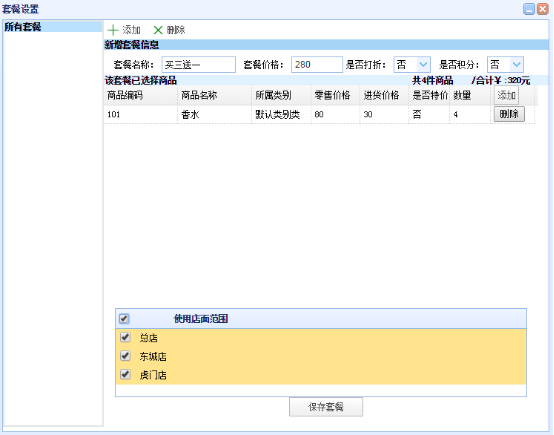Screen dimensions: 554x435
Task: Minimize the 套餐设置 window
Action: click(x=529, y=9)
